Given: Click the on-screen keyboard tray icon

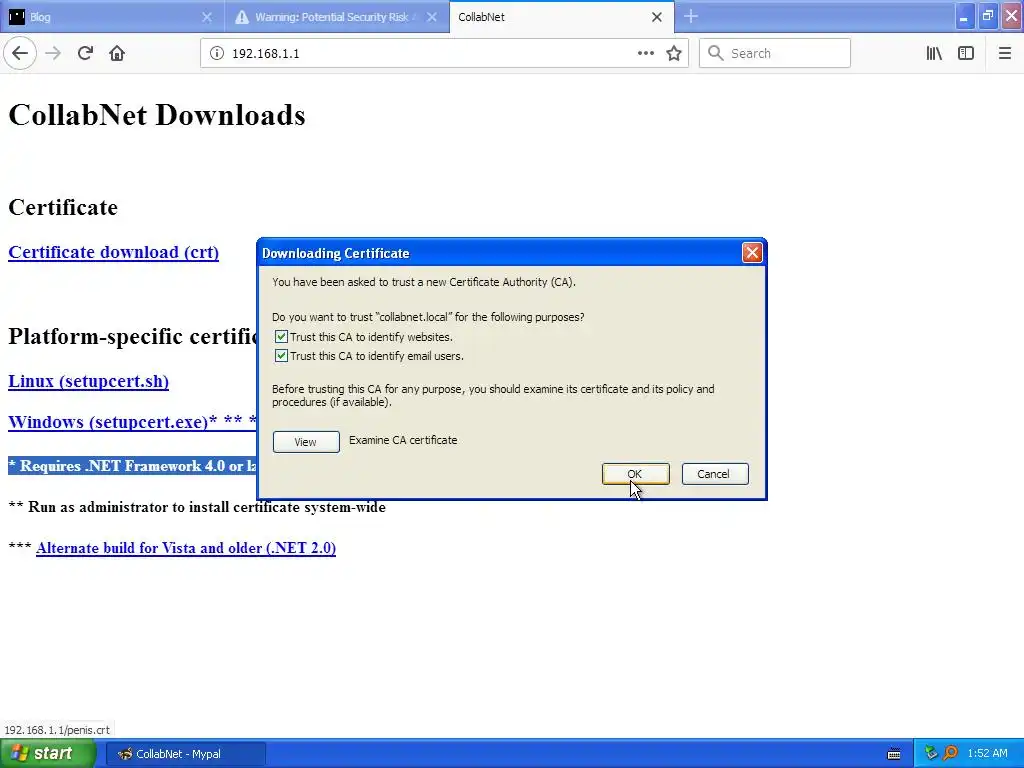Looking at the screenshot, I should [894, 754].
